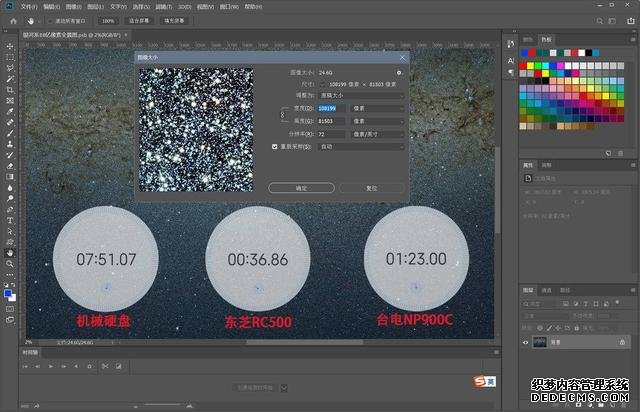The image size is (640, 412).
Task: Select the Lasso tool
Action: point(10,68)
